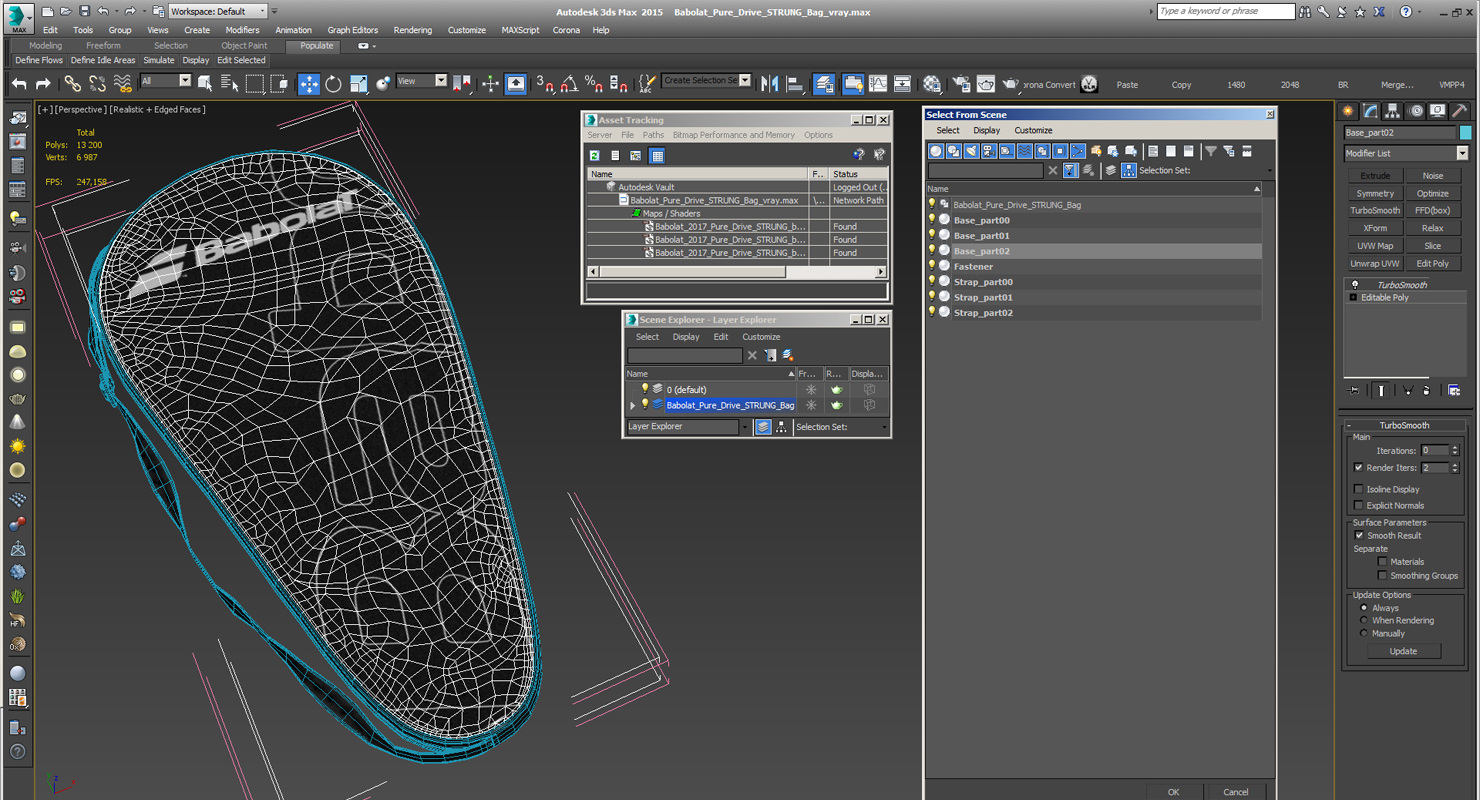This screenshot has height=800, width=1480.
Task: Toggle Percent Snap in toolbar
Action: [594, 84]
